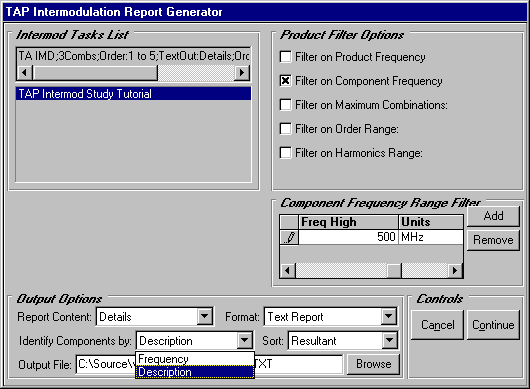The width and height of the screenshot is (530, 389).
Task: Click the left scroll arrow in the tasks list
Action: click(x=24, y=72)
